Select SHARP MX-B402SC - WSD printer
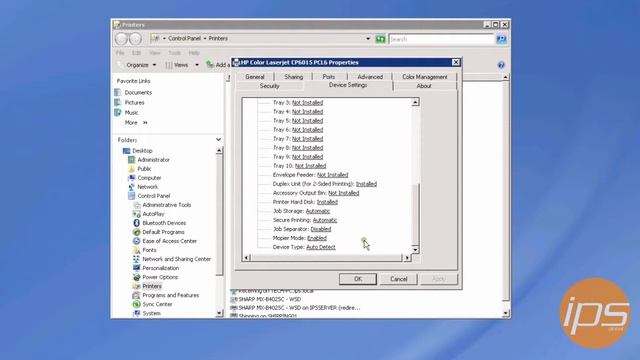 click(270, 299)
